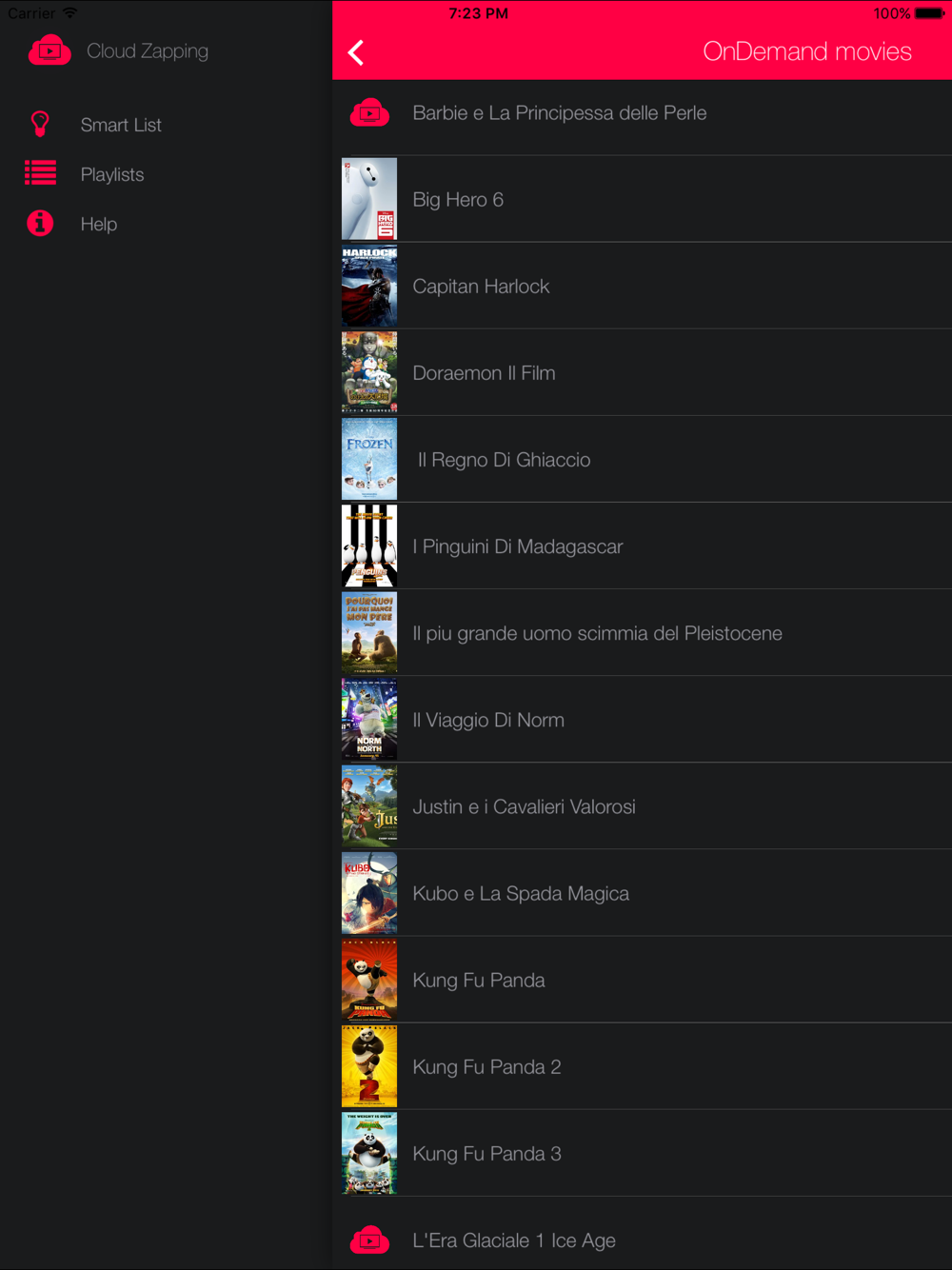The image size is (952, 1270).
Task: Select the Pinguini Di Madagascar poster
Action: coord(369,546)
